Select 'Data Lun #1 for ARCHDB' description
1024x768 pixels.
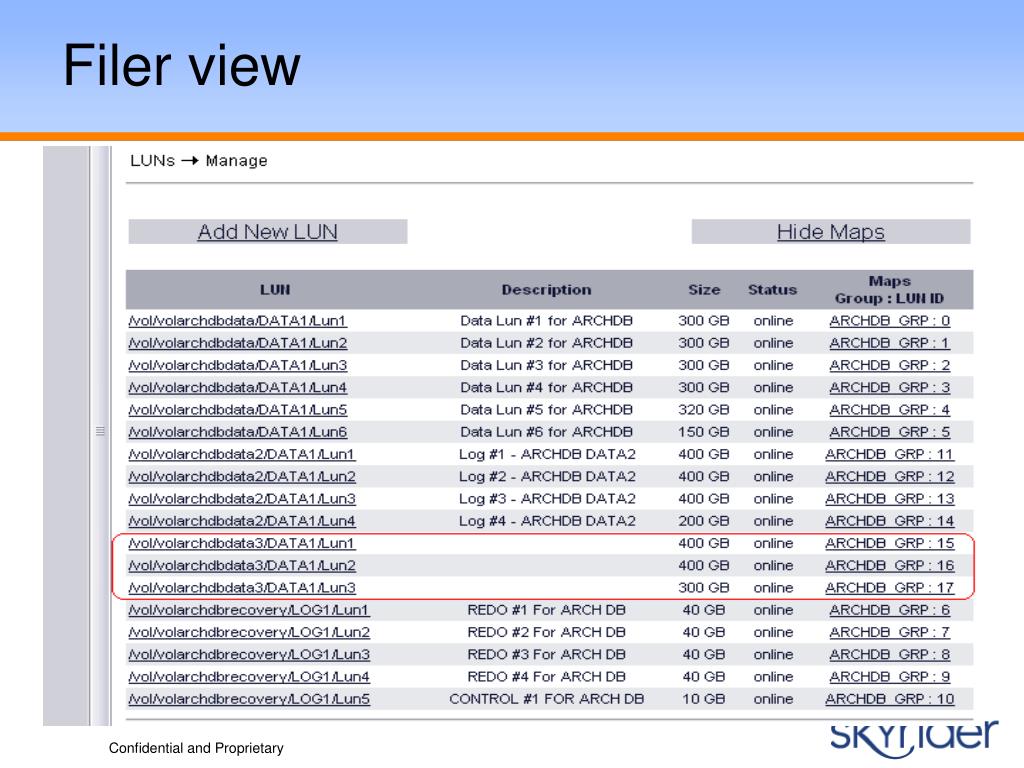(547, 321)
